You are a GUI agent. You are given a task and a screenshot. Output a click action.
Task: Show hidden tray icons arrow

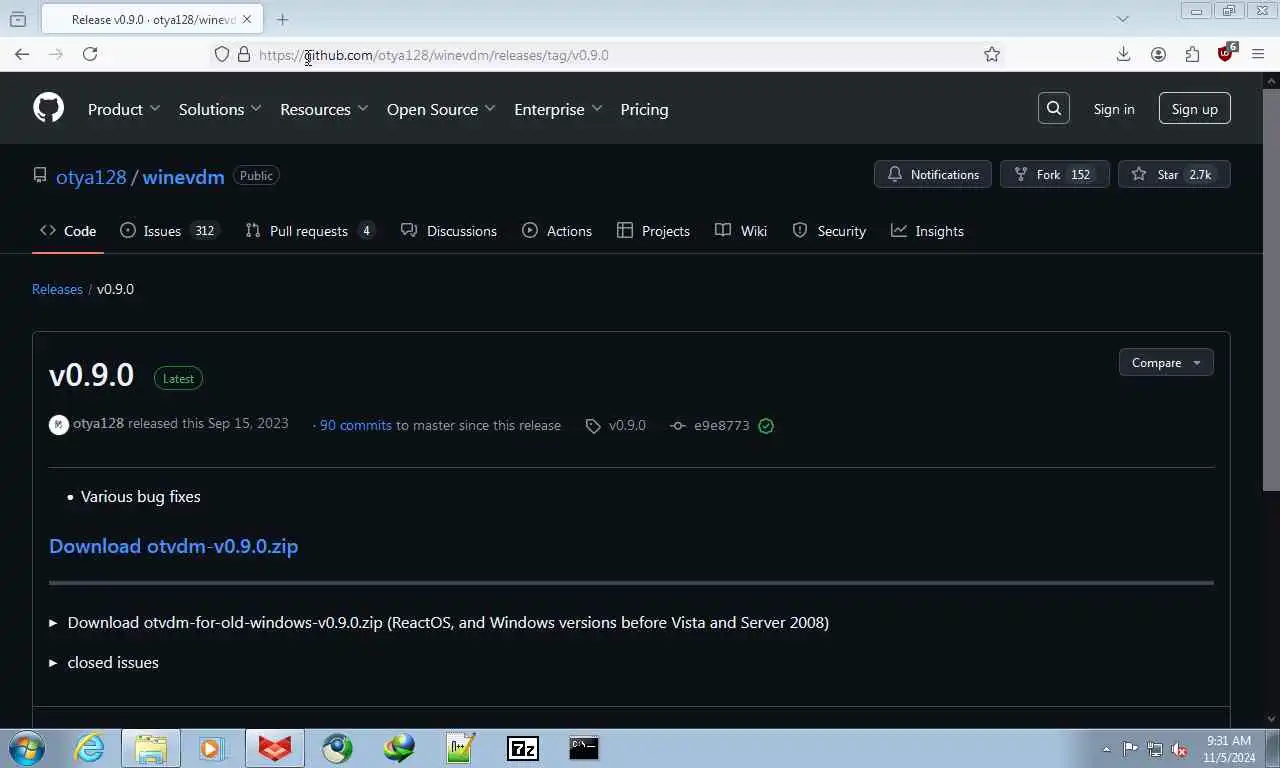coord(1106,749)
